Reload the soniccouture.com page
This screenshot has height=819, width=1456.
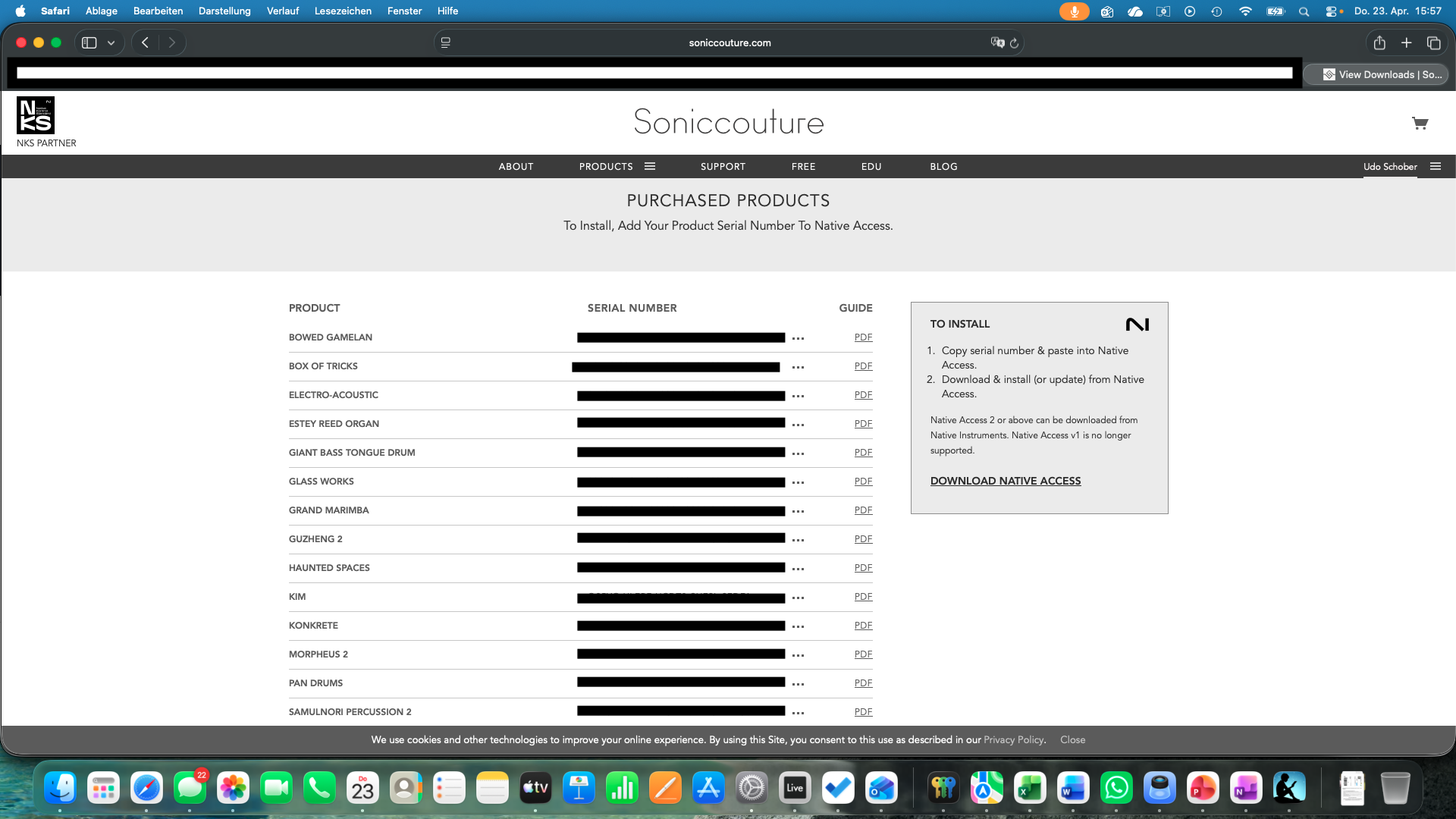click(x=1014, y=43)
